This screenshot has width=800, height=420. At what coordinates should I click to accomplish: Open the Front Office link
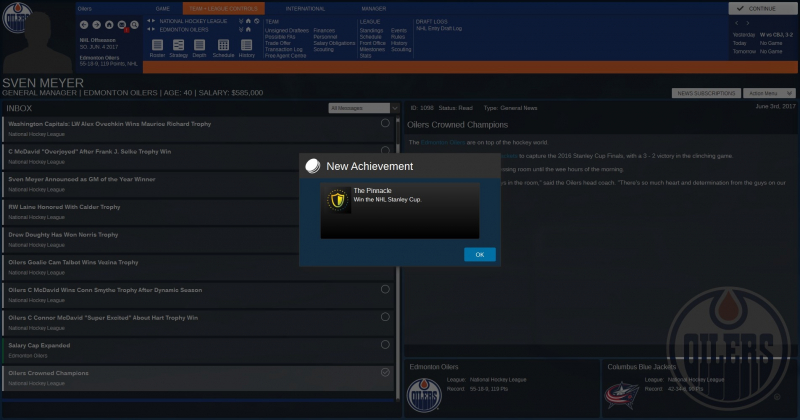(x=372, y=43)
